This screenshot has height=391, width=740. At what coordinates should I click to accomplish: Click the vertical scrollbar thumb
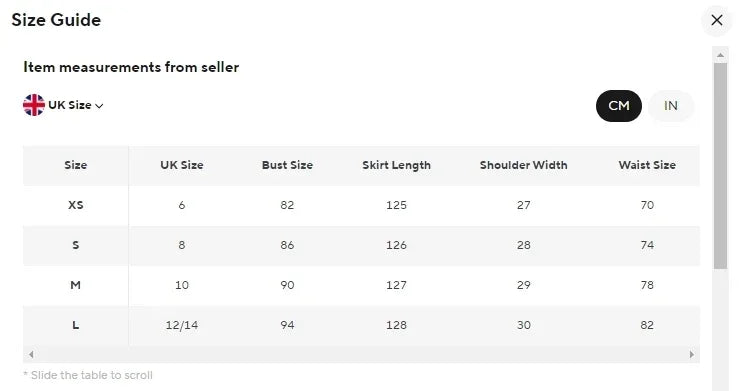(720, 166)
